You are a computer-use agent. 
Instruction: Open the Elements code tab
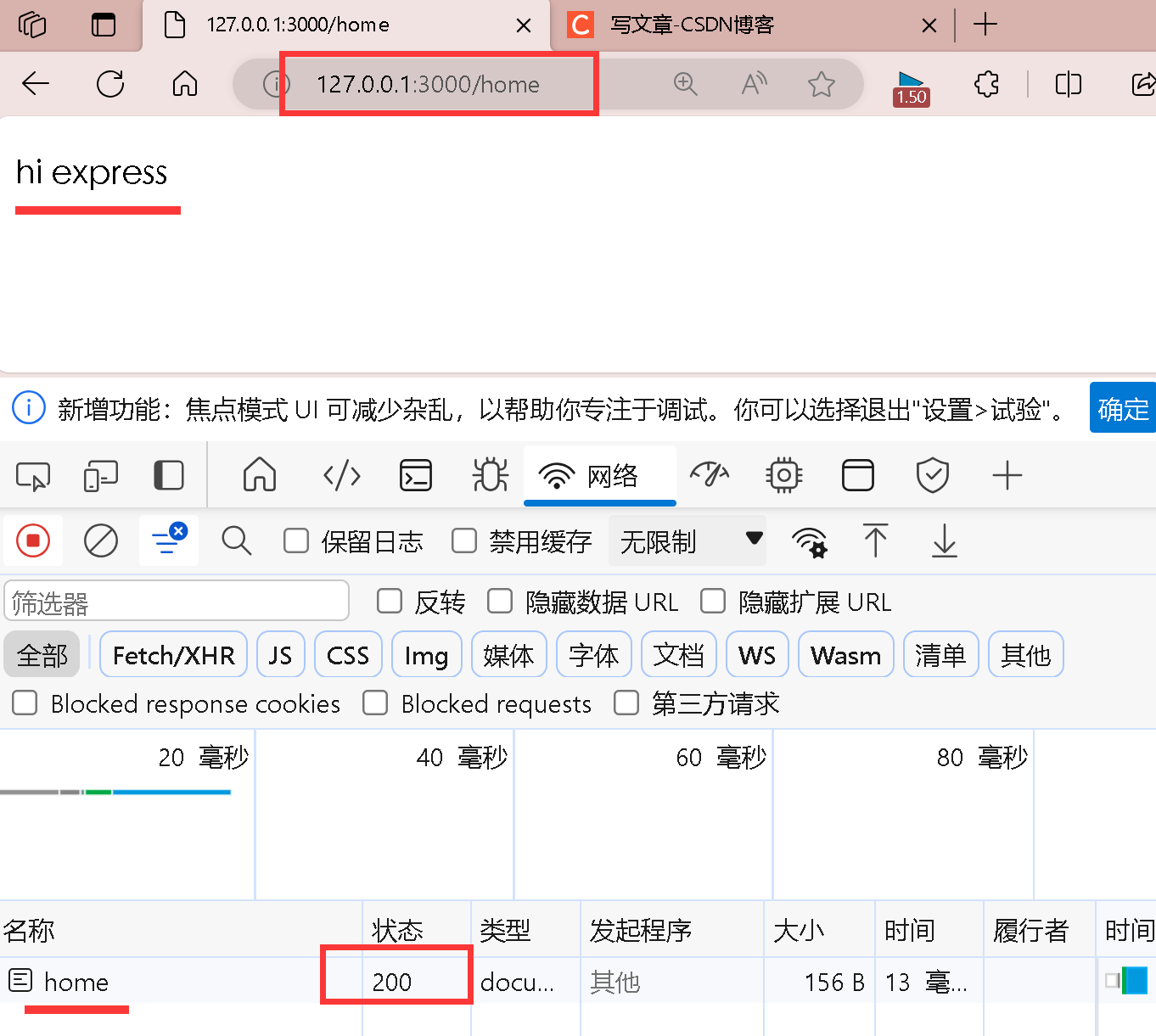(x=342, y=475)
